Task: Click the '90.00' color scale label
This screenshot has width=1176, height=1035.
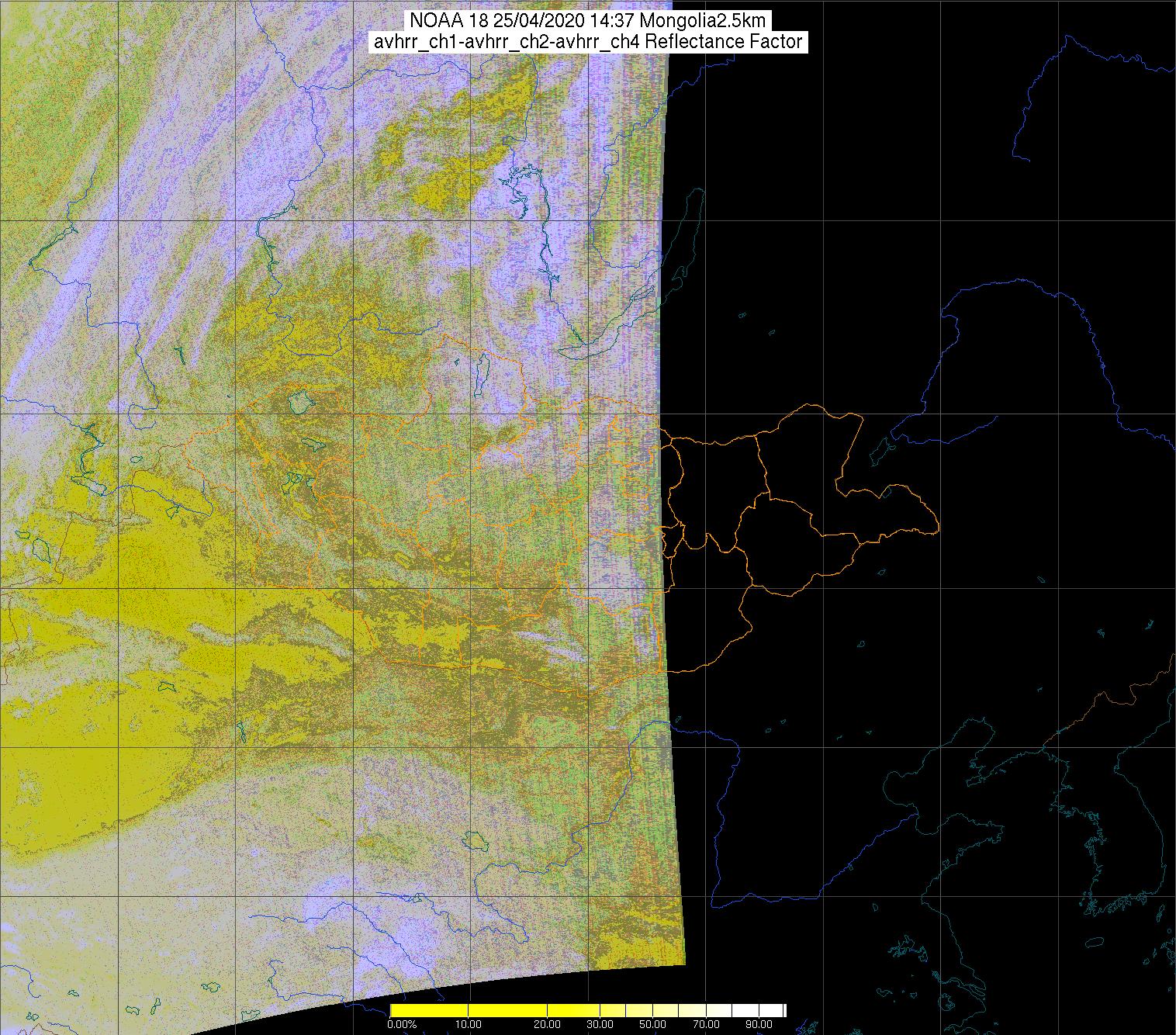Action: point(759,1024)
